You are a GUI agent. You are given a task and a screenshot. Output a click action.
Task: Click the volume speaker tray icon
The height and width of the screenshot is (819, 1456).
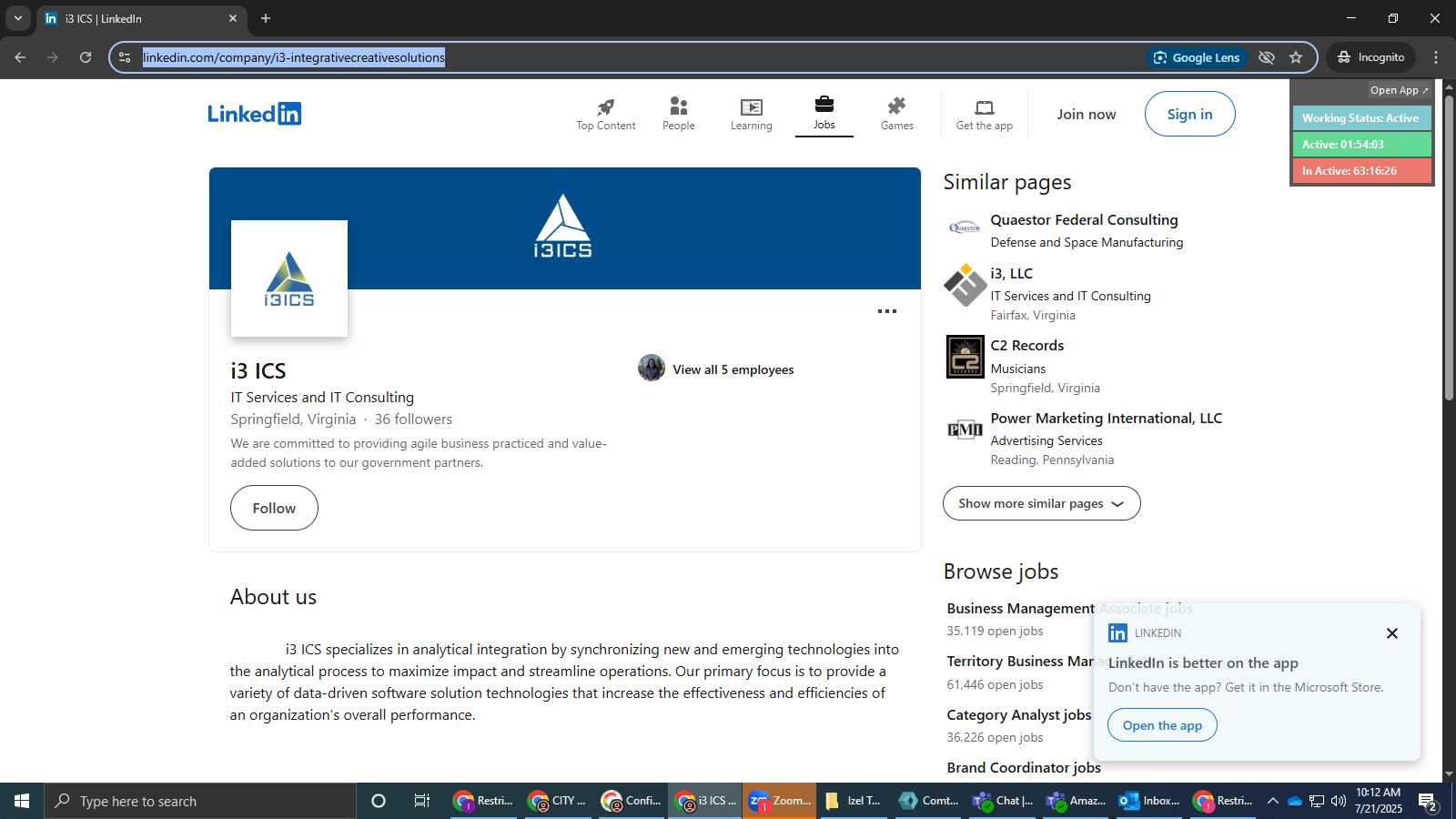(1338, 801)
